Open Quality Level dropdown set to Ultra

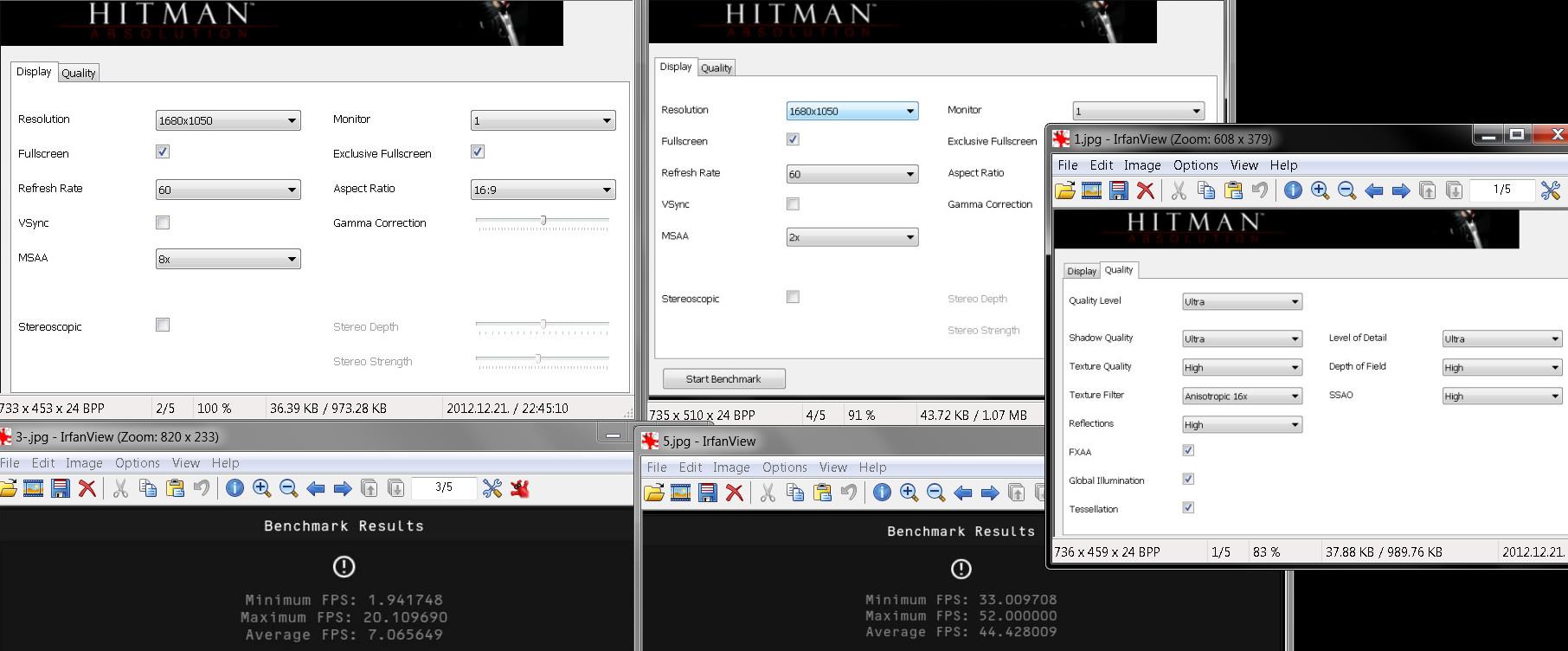(x=1242, y=301)
